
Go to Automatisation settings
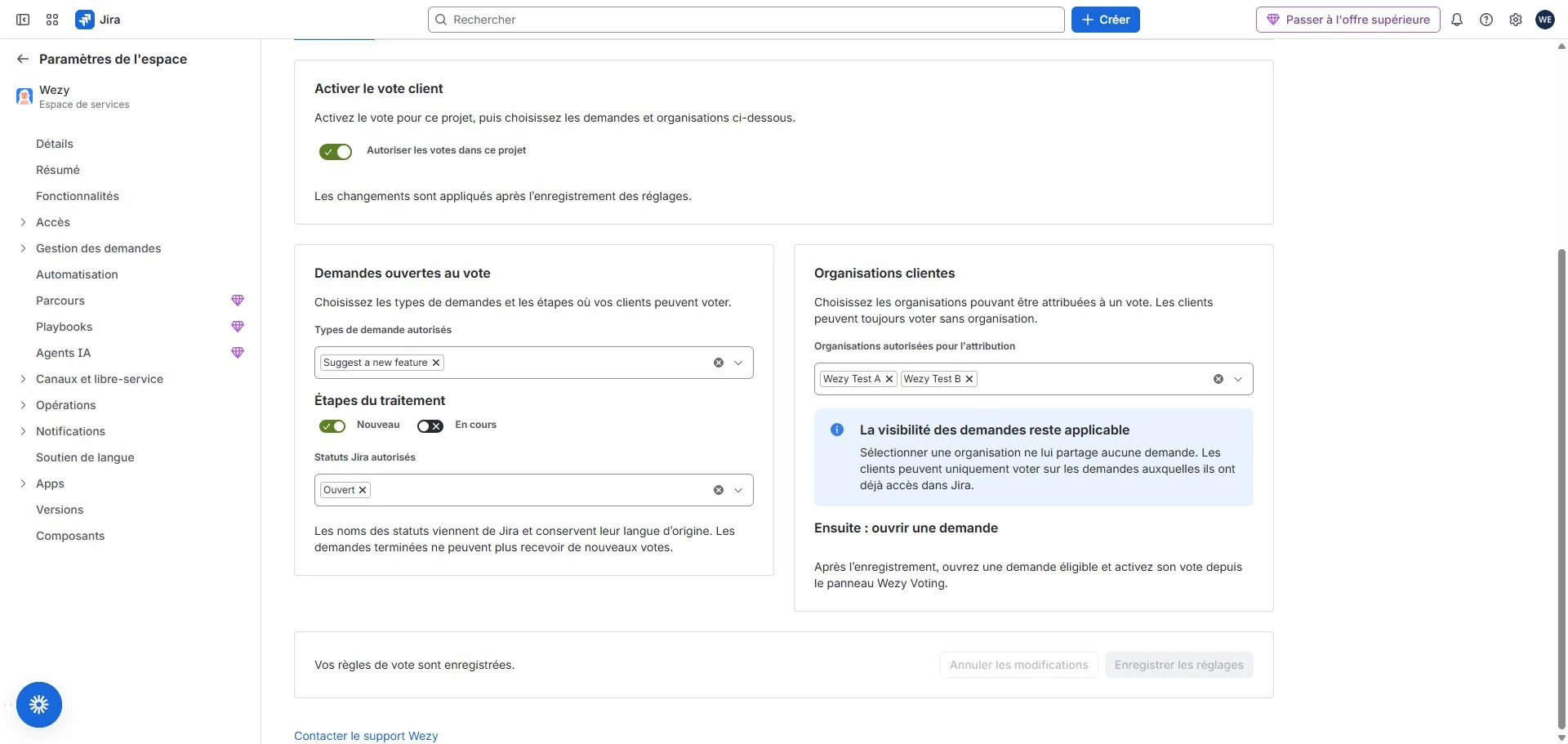point(77,274)
